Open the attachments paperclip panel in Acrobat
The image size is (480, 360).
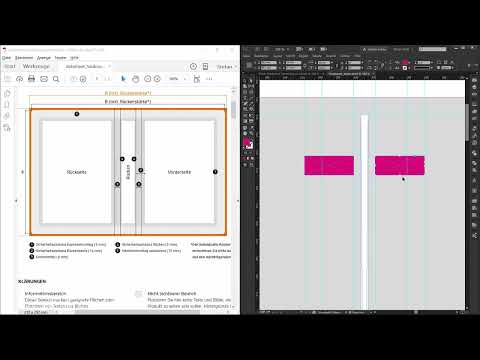[7, 116]
